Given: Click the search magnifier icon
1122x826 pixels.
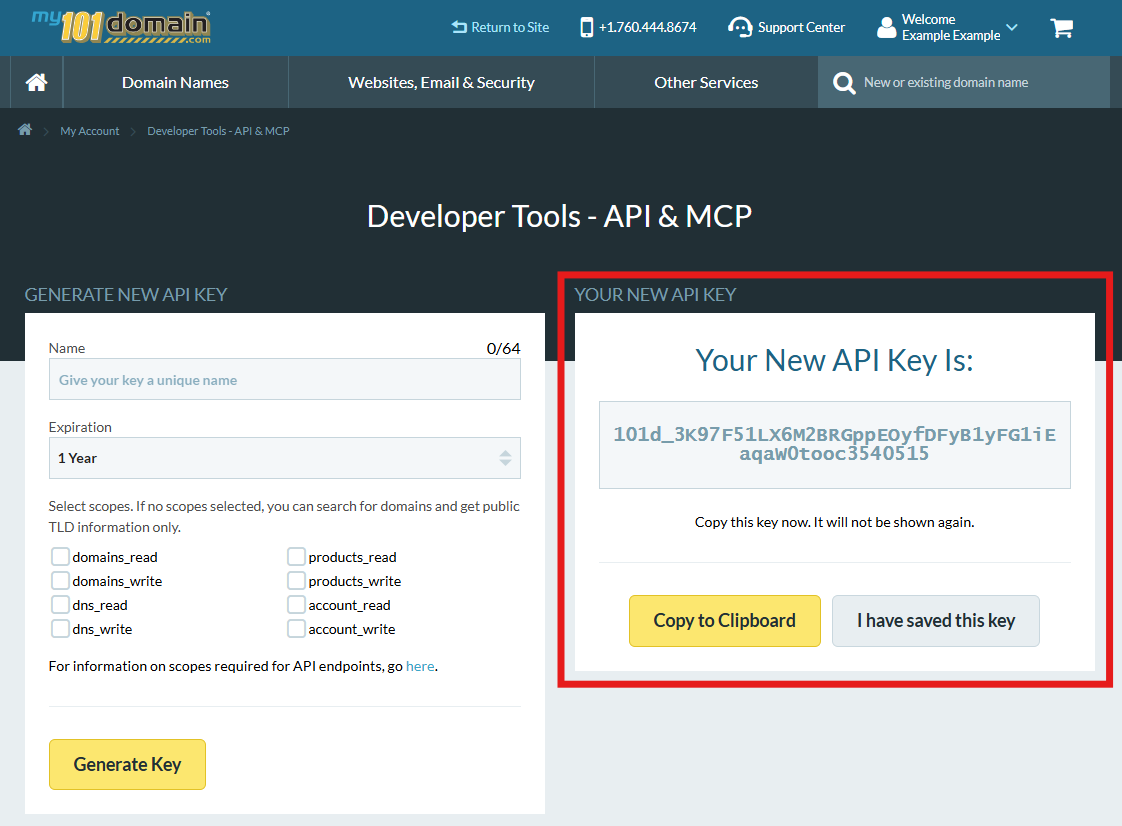Looking at the screenshot, I should 844,83.
